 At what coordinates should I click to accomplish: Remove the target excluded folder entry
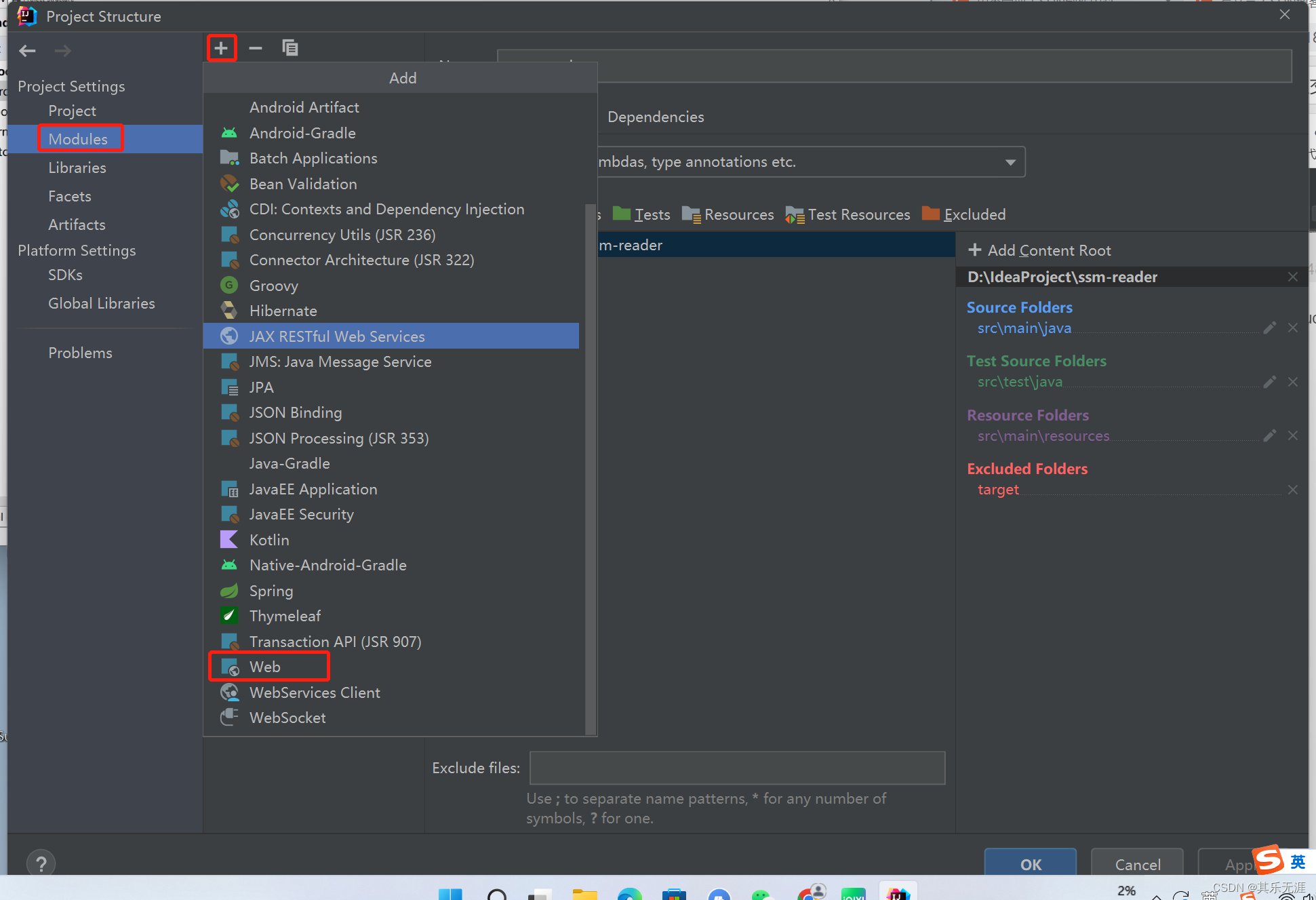tap(1292, 490)
